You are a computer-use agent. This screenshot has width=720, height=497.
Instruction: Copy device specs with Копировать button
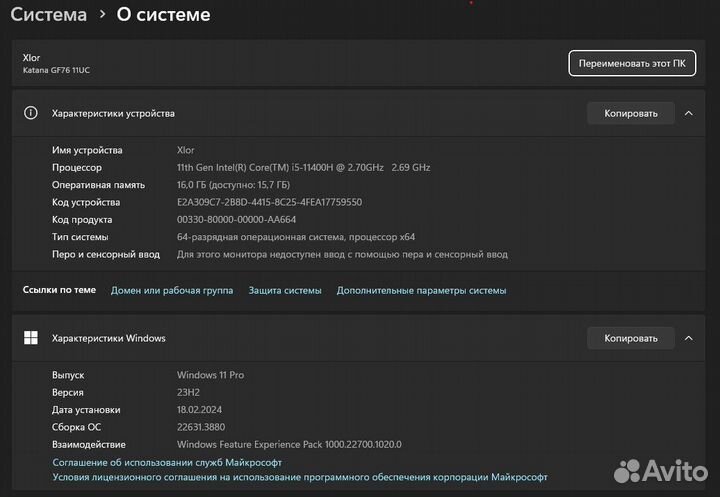[x=630, y=113]
